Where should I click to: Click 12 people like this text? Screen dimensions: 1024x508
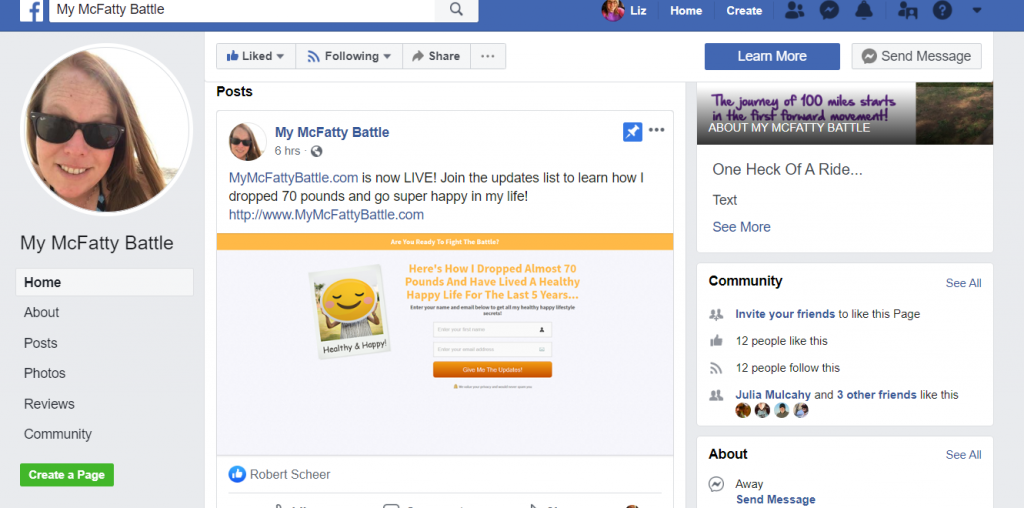(781, 341)
